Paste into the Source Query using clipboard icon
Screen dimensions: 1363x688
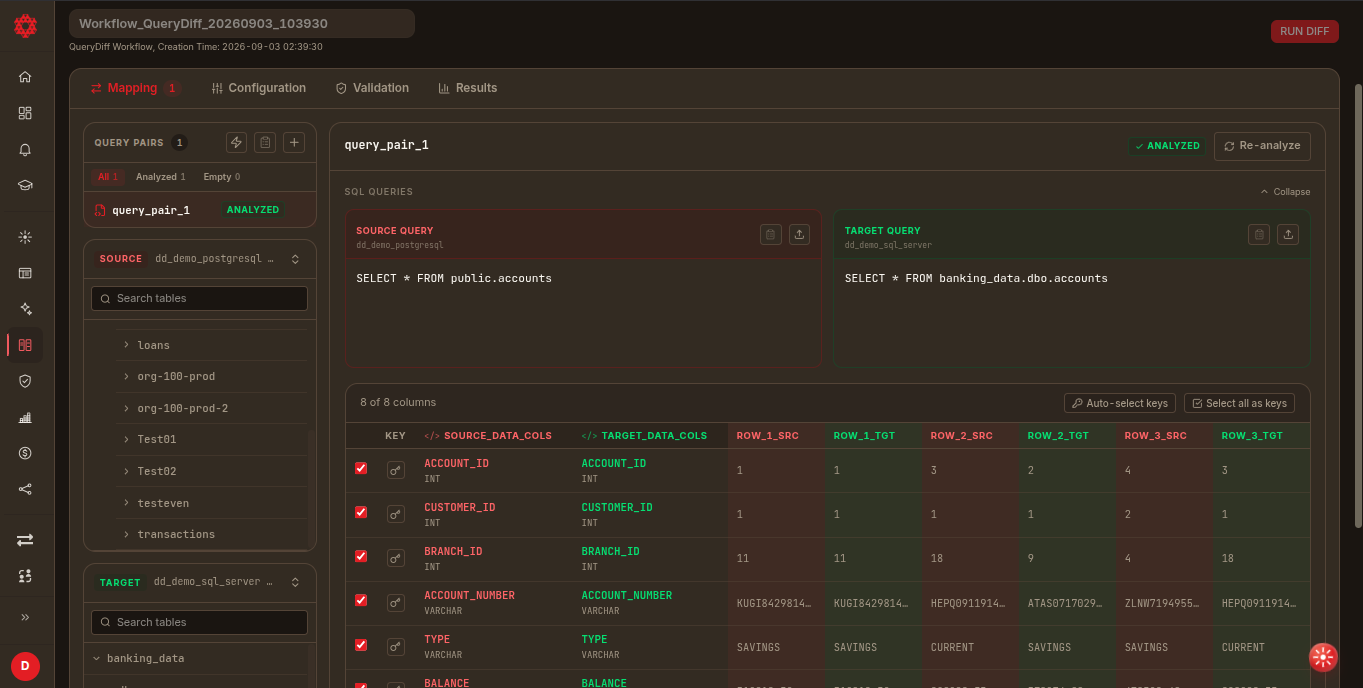click(770, 234)
